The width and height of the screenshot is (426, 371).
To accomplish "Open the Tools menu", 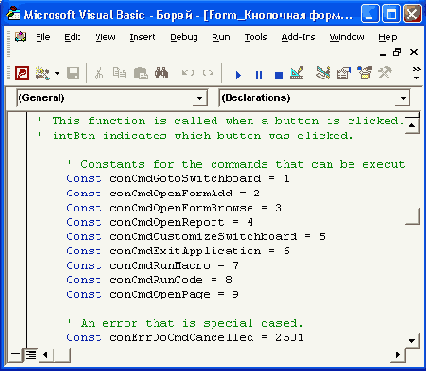I will tap(256, 37).
